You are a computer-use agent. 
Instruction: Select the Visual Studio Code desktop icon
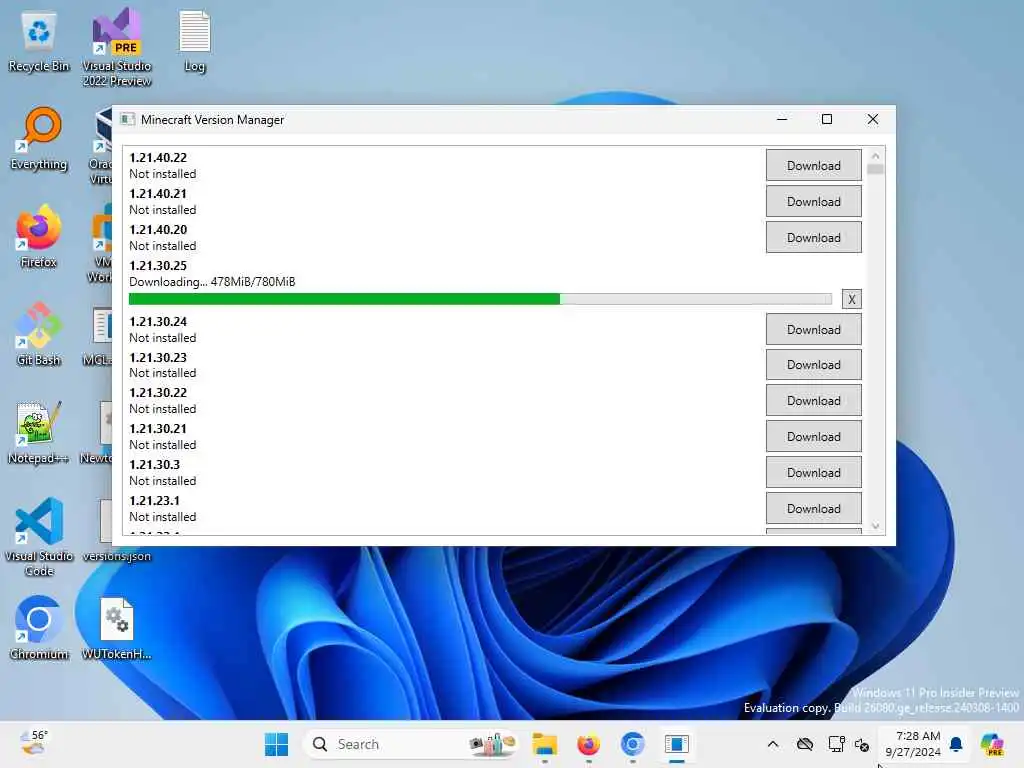point(39,537)
